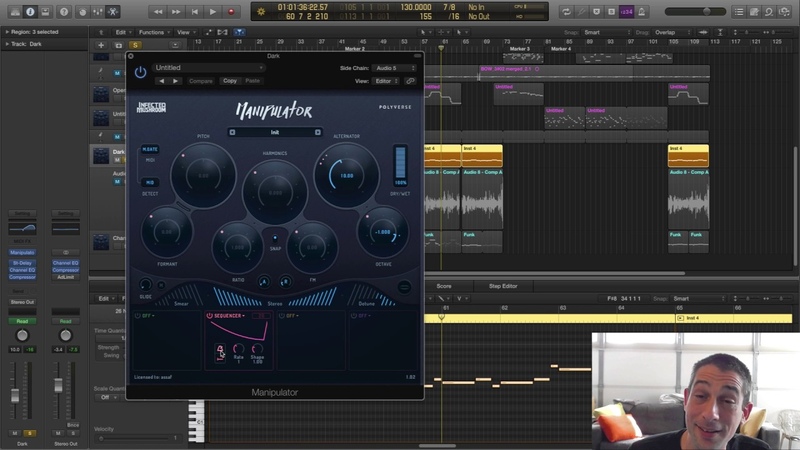Viewport: 800px width, 450px height.
Task: Open the tracks area Functions menu
Action: [154, 32]
